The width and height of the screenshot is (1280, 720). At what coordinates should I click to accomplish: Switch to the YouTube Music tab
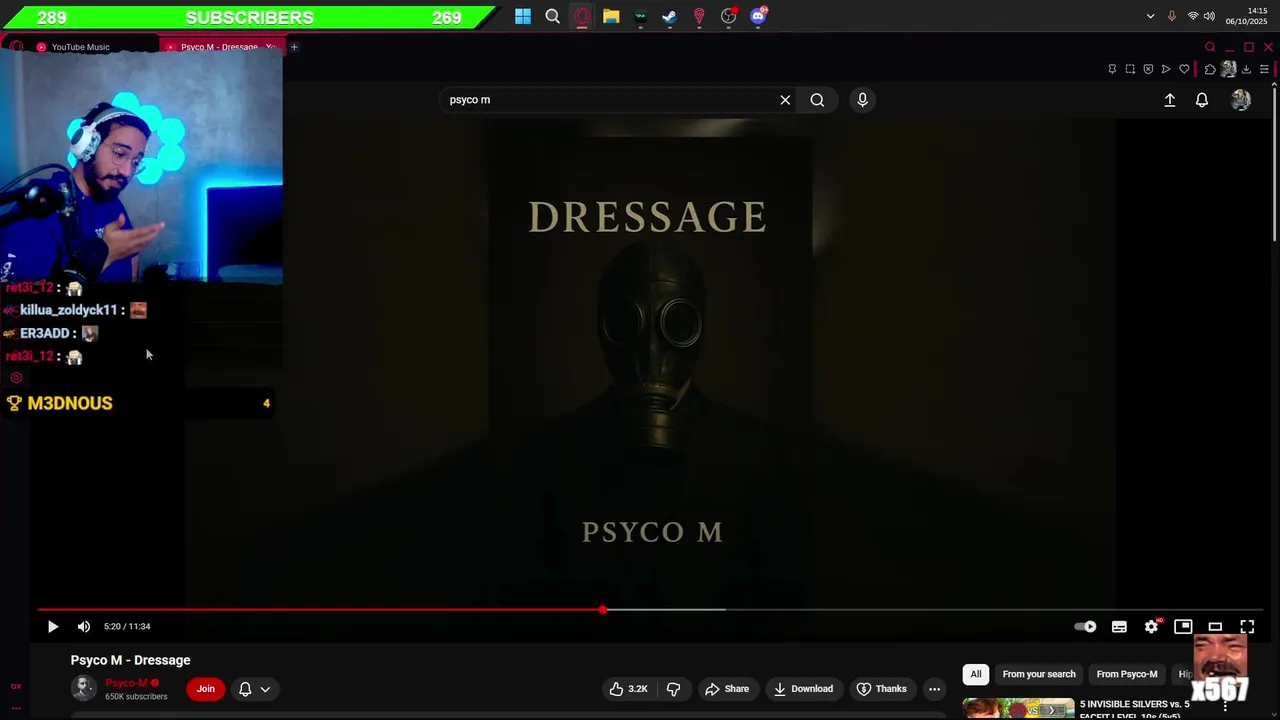click(x=80, y=47)
